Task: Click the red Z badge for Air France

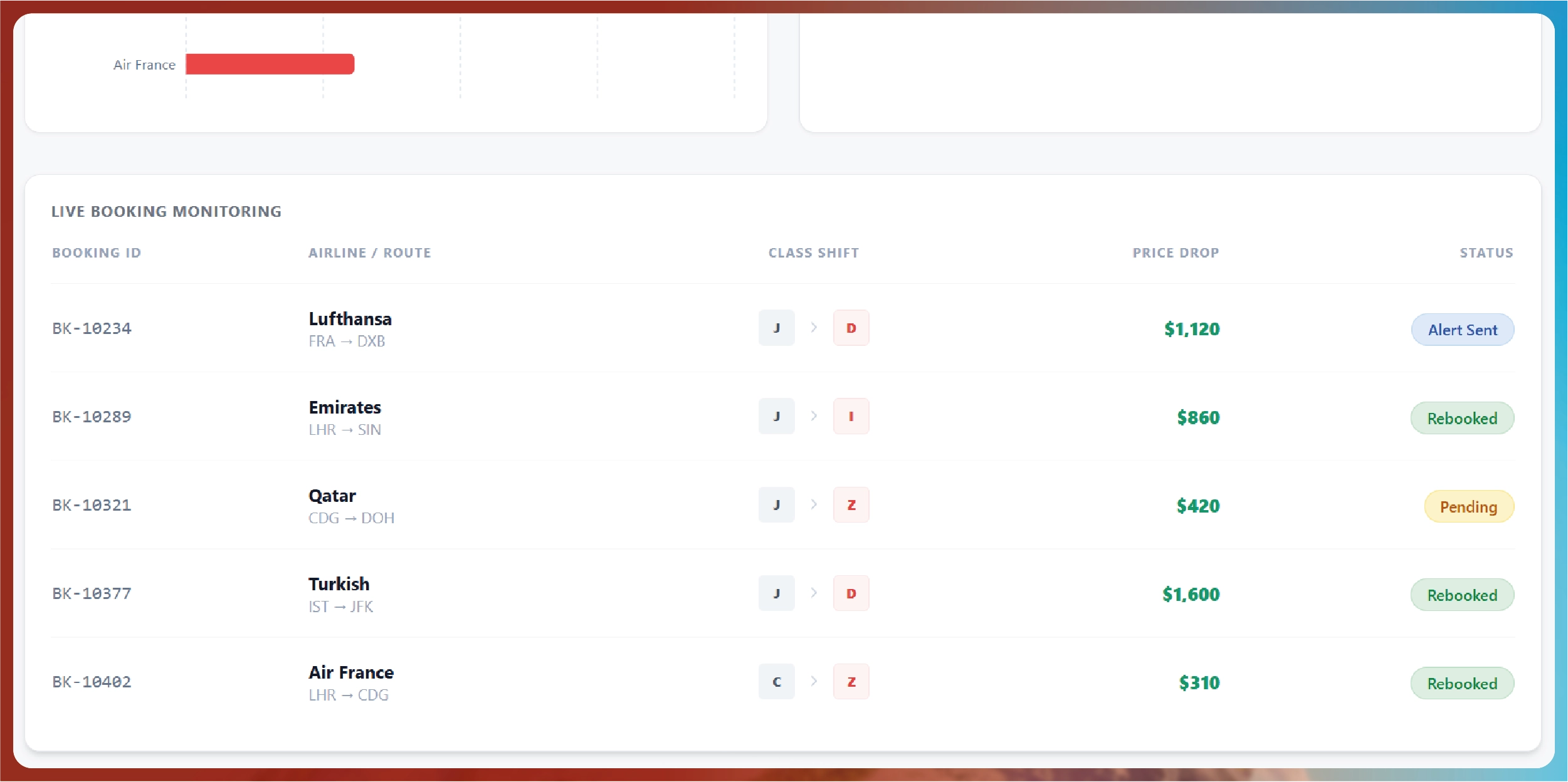Action: click(851, 682)
